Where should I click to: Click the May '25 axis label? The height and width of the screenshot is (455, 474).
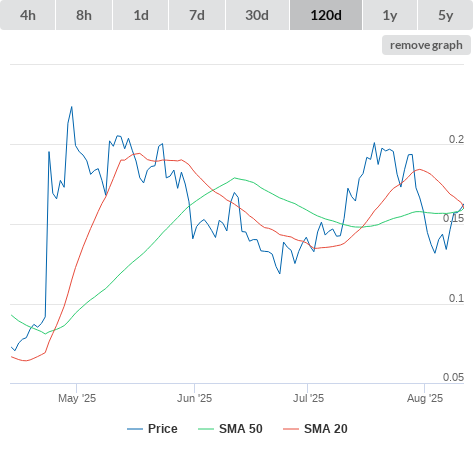click(77, 398)
